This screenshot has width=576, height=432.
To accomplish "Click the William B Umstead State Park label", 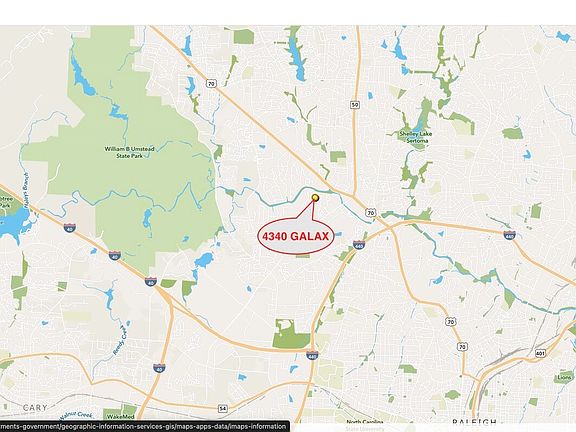I will (129, 152).
